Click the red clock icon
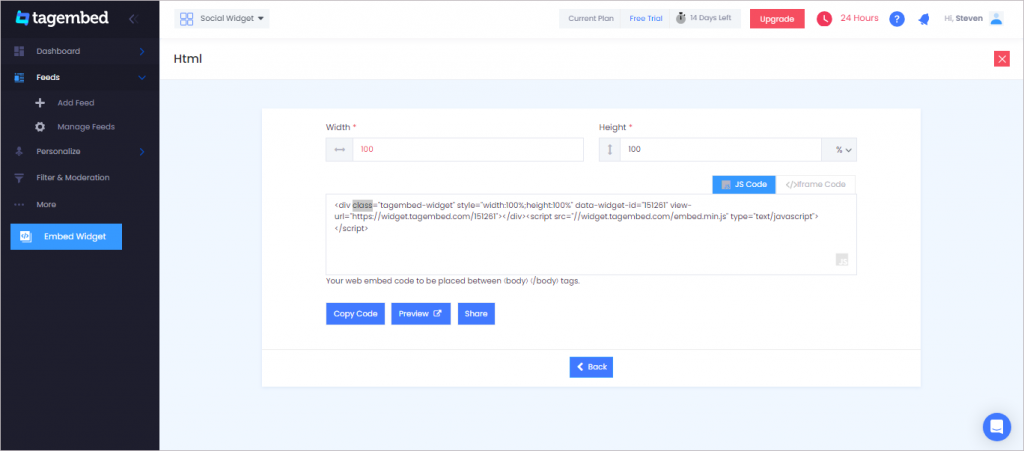This screenshot has width=1024, height=451. coord(824,19)
